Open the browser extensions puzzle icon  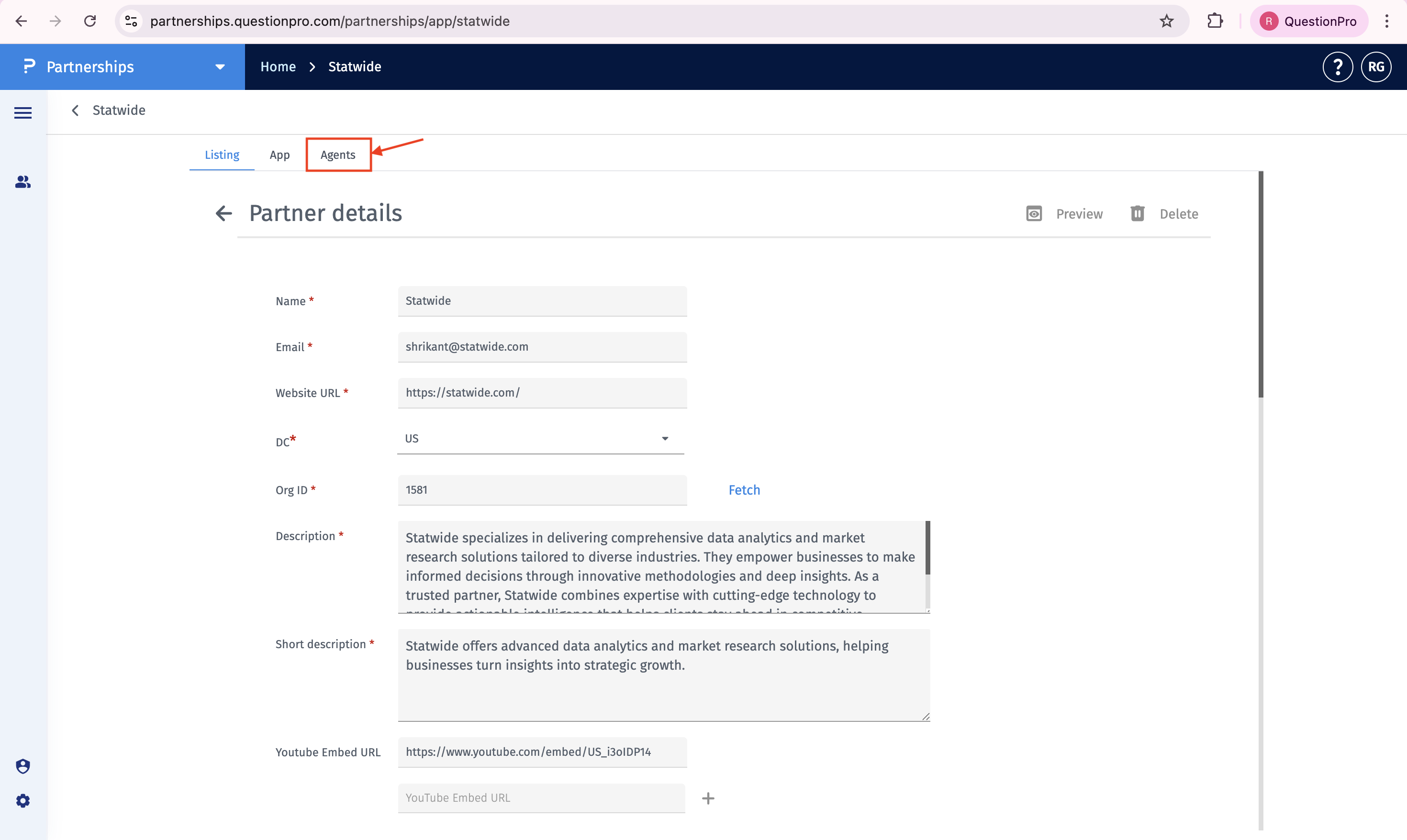(1215, 21)
